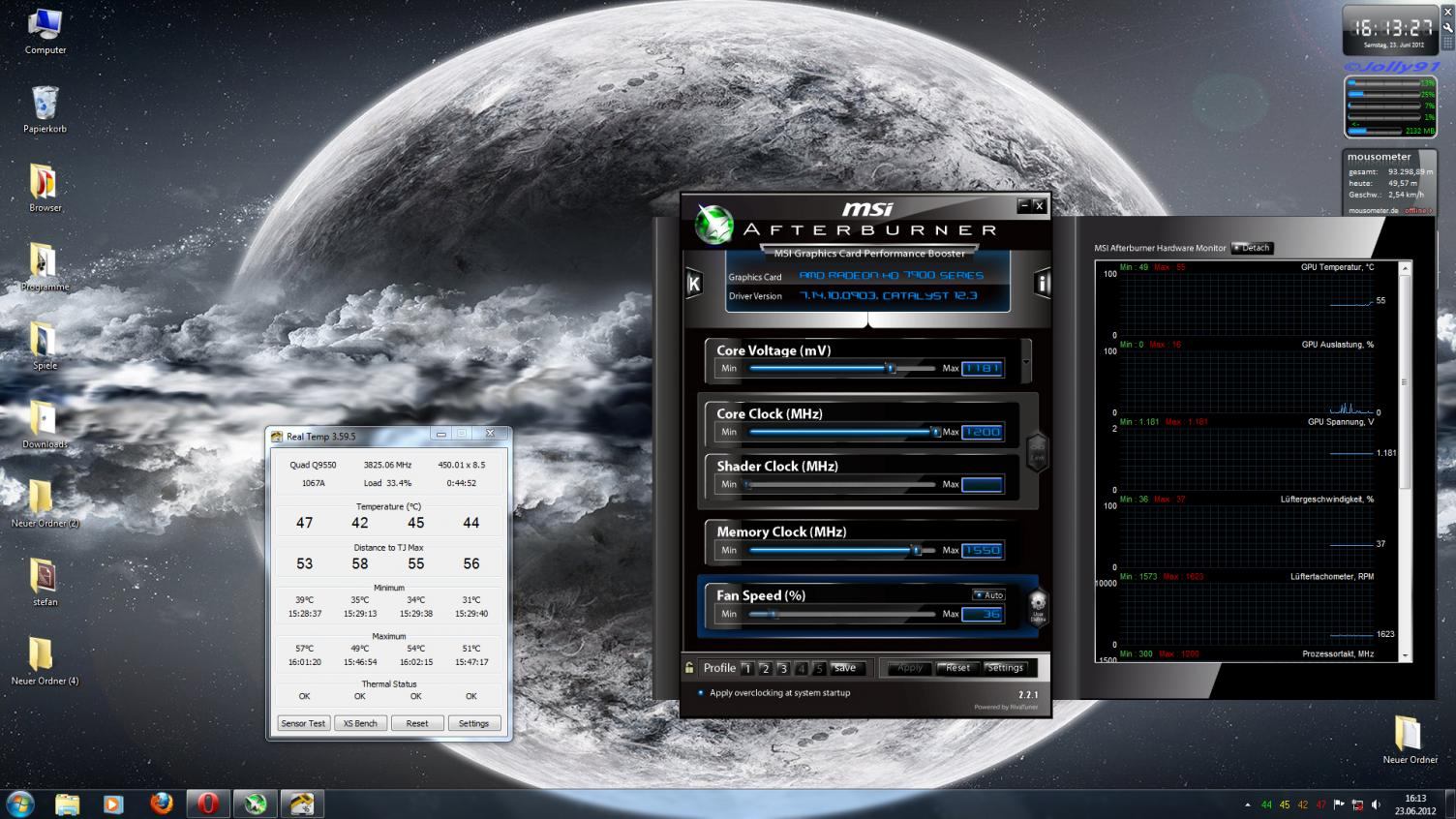Open Firefox from the taskbar
This screenshot has width=1456, height=819.
161,804
